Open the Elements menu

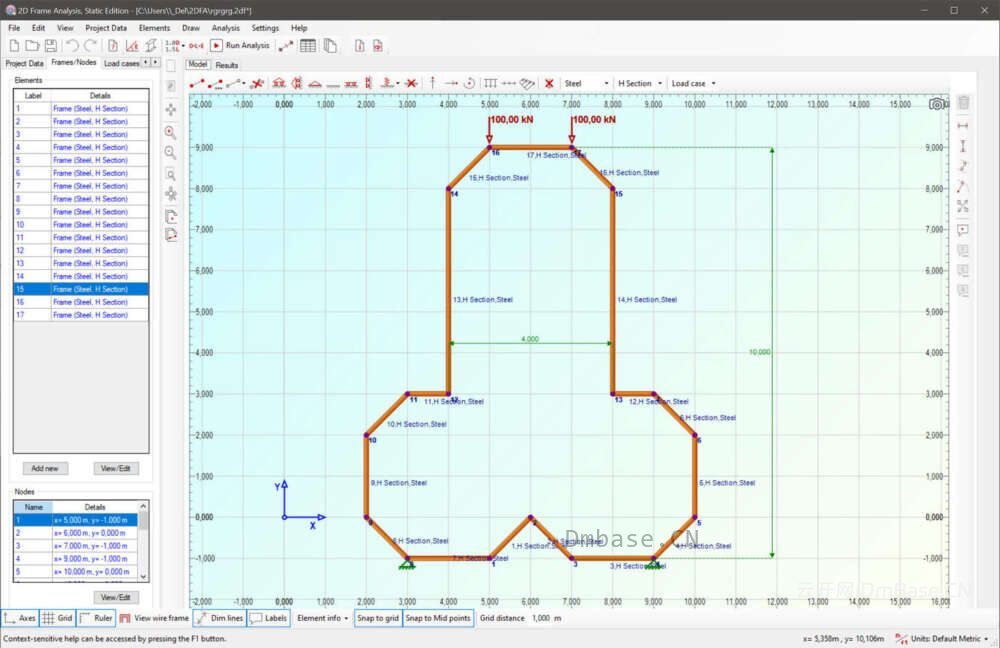(x=154, y=28)
